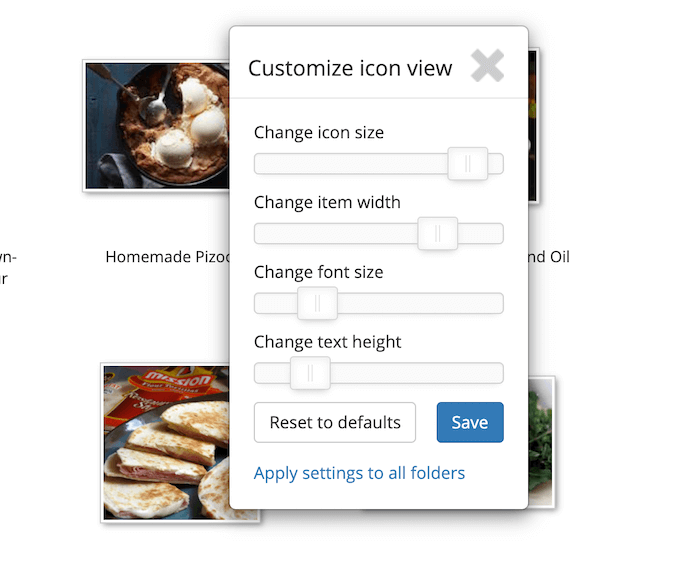Click left end of icon size slider track

point(260,164)
